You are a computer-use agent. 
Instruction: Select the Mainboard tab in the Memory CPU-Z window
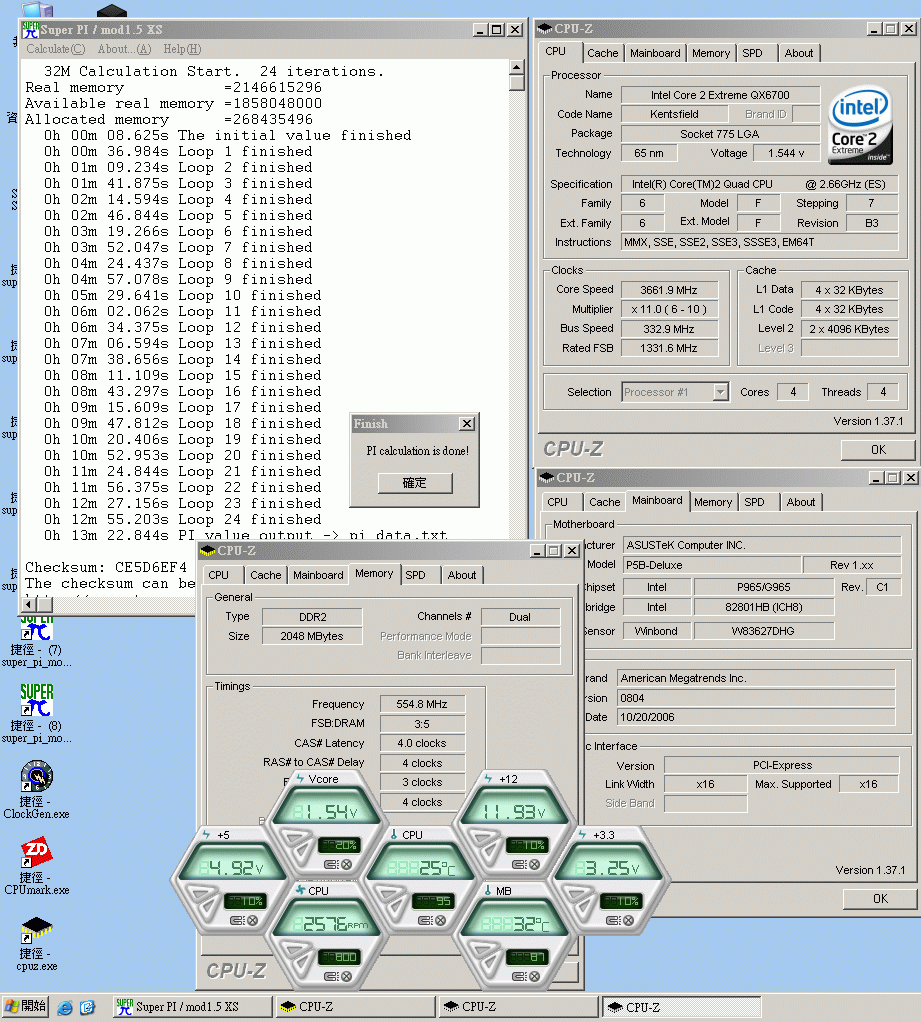click(x=318, y=575)
